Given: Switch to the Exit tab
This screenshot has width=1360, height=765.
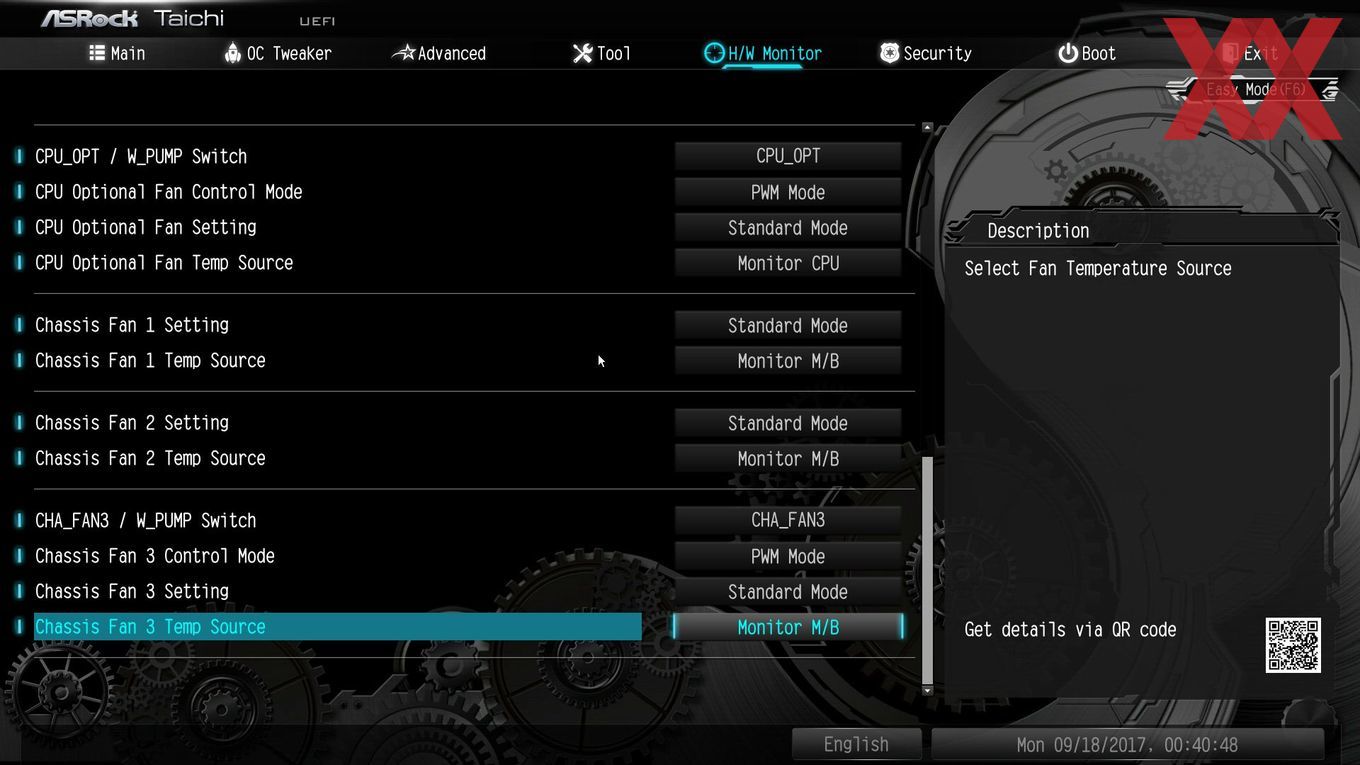Looking at the screenshot, I should click(1250, 53).
